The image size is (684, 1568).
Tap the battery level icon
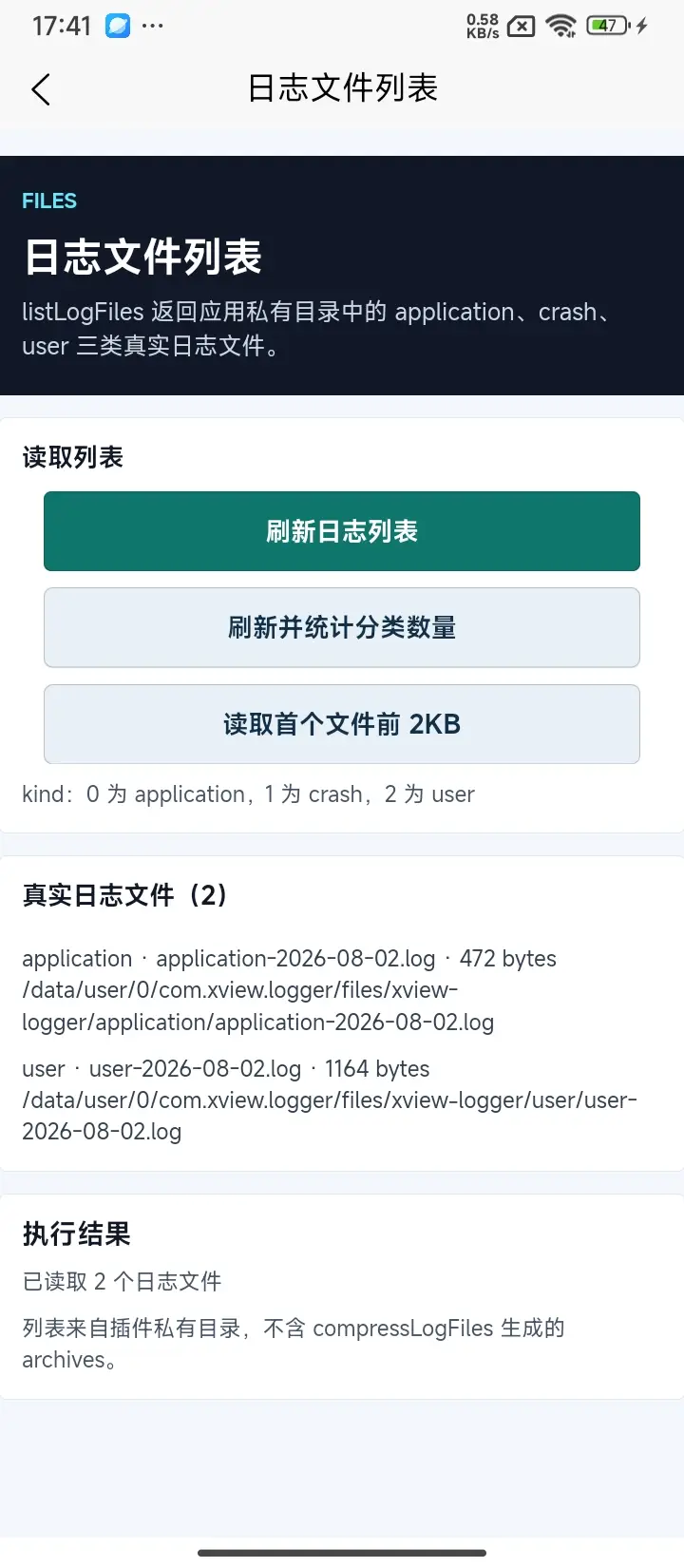point(608,26)
